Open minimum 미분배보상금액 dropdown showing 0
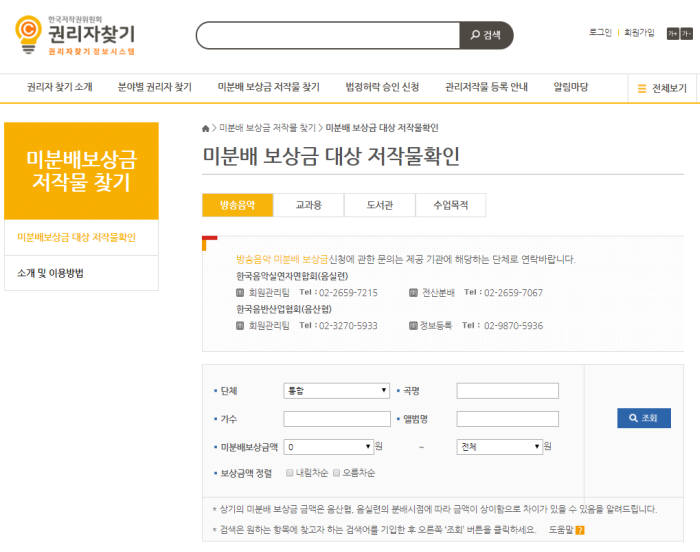Viewport: 700px width, 552px height. [x=329, y=447]
